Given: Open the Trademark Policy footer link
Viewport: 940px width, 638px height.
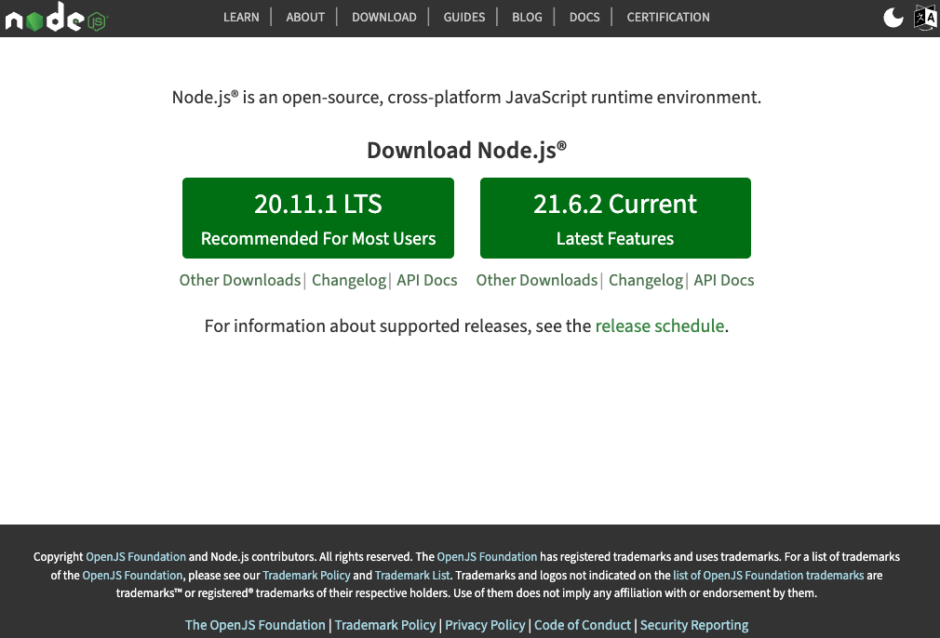Looking at the screenshot, I should (x=385, y=625).
